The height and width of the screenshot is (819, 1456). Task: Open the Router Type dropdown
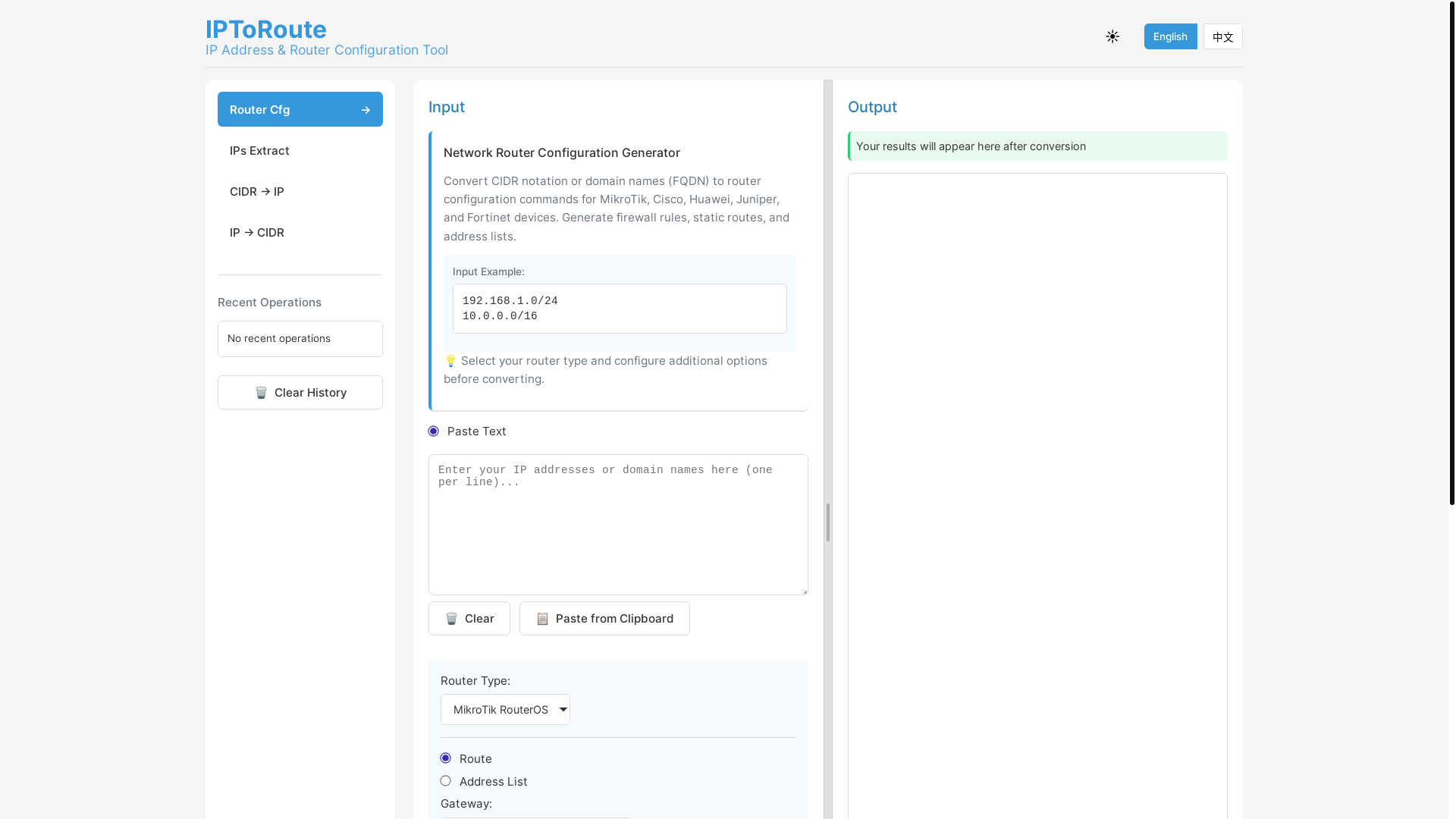click(x=505, y=710)
